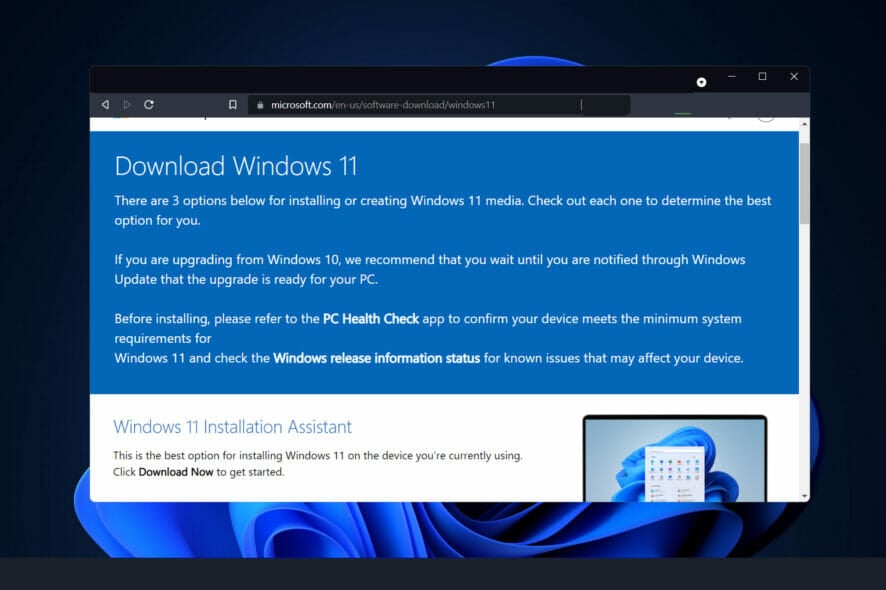Click the padlock site security icon
Image resolution: width=886 pixels, height=590 pixels.
pyautogui.click(x=260, y=104)
